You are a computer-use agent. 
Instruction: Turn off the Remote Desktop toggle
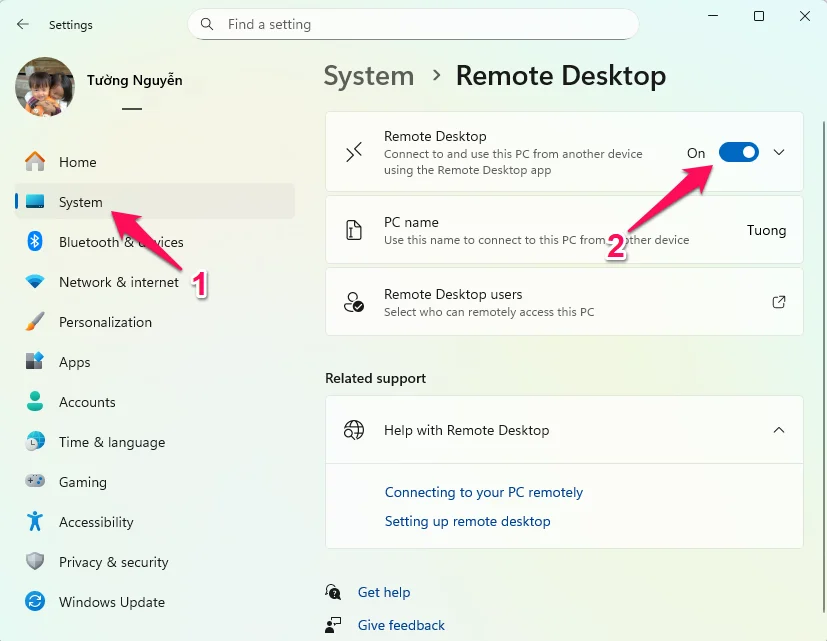738,152
